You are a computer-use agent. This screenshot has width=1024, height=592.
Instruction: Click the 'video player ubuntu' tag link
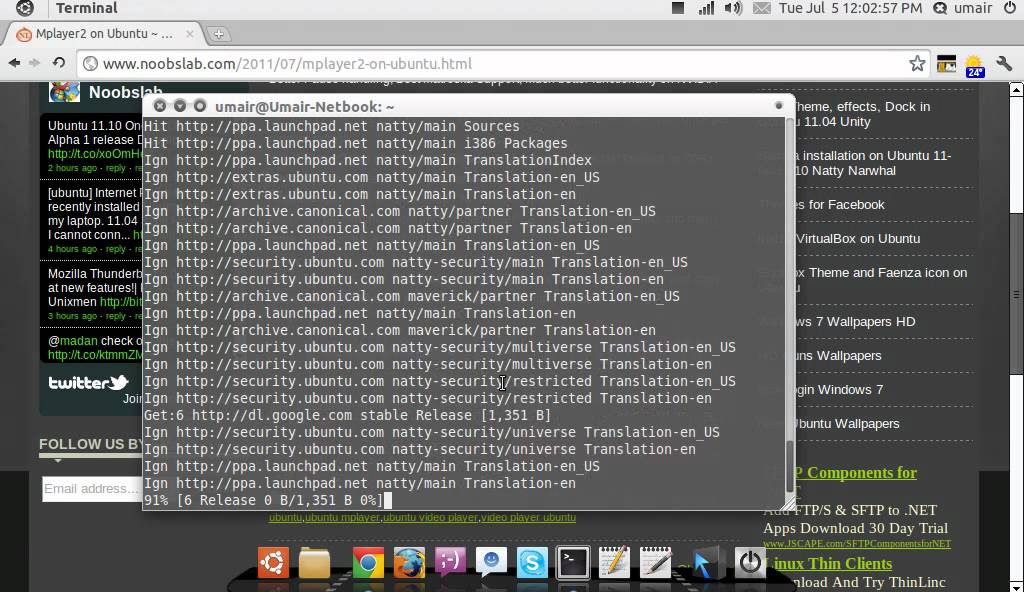(528, 518)
